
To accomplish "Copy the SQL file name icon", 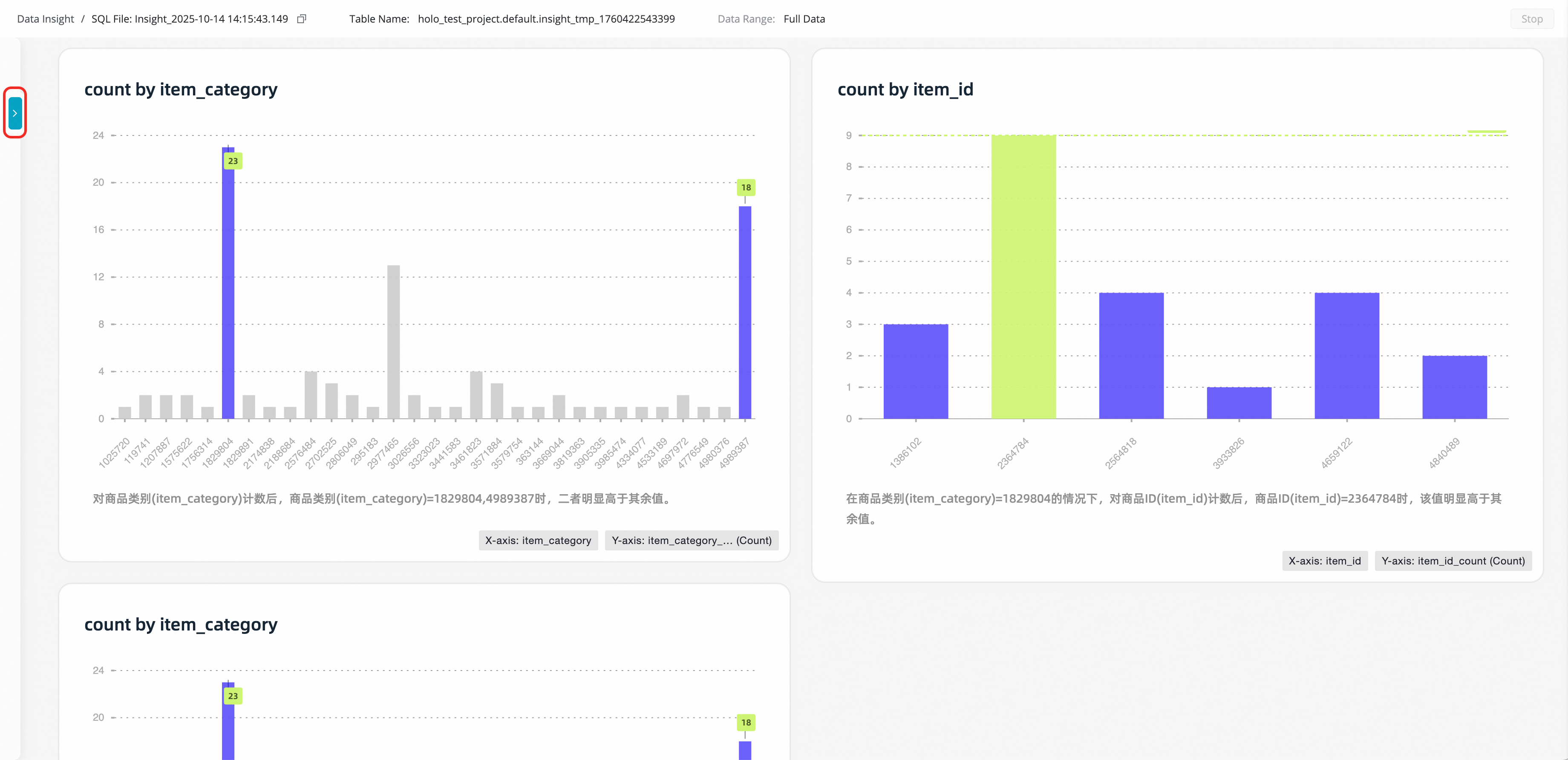I will [301, 19].
